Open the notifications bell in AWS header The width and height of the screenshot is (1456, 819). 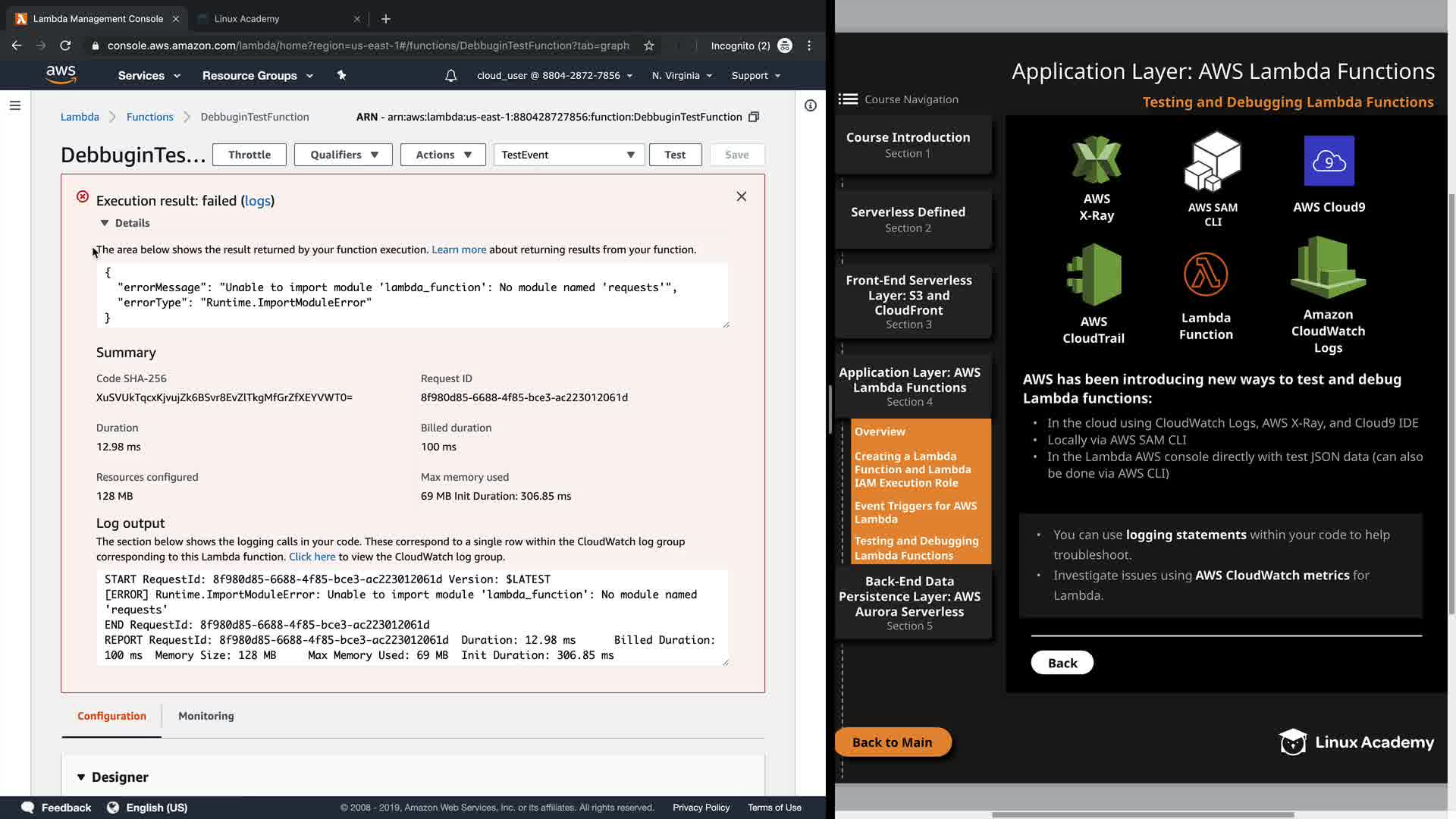450,76
